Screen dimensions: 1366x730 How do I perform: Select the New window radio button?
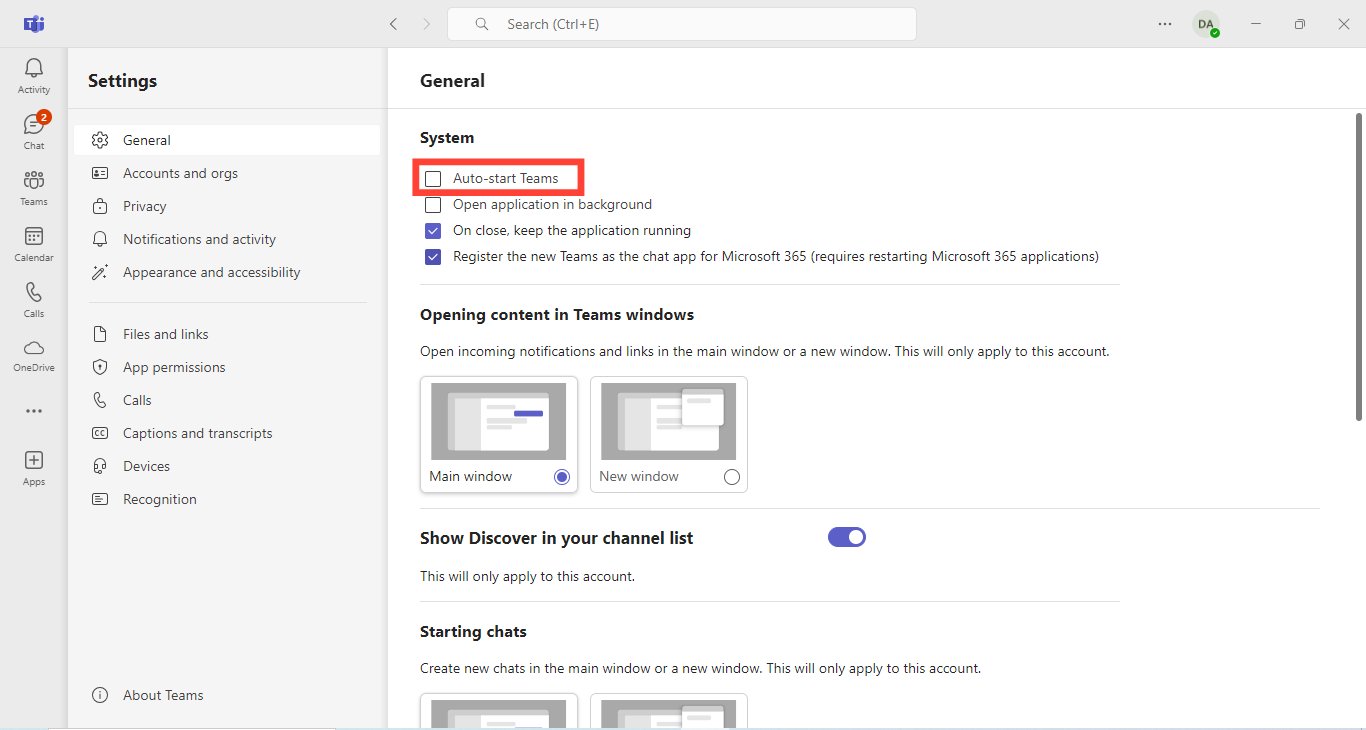(732, 477)
